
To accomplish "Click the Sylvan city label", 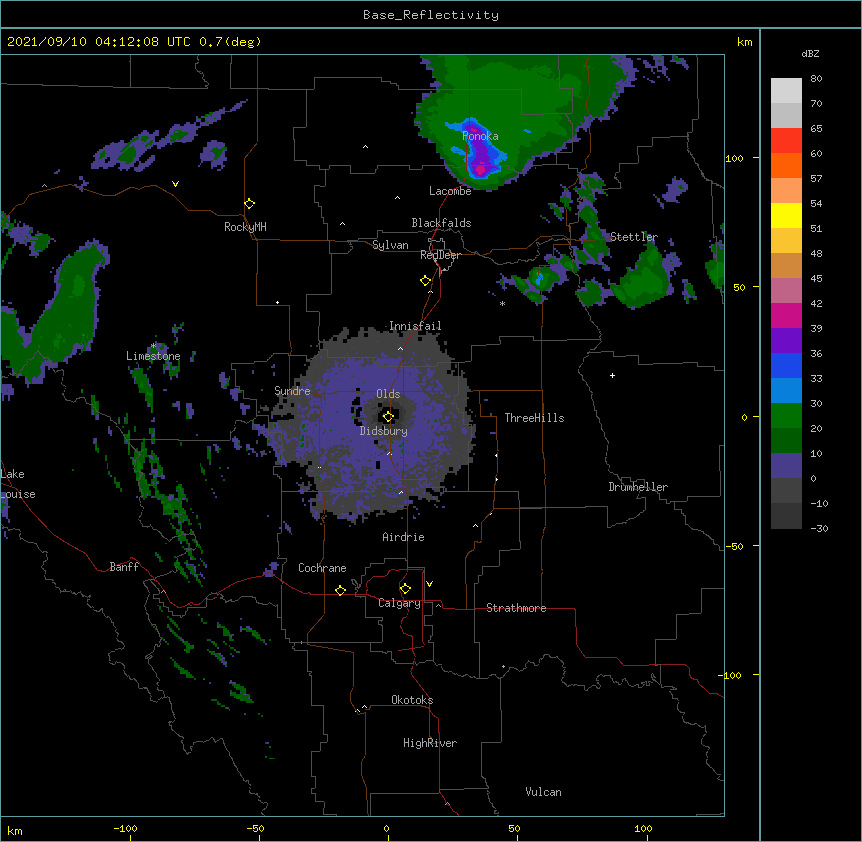I will click(x=390, y=245).
